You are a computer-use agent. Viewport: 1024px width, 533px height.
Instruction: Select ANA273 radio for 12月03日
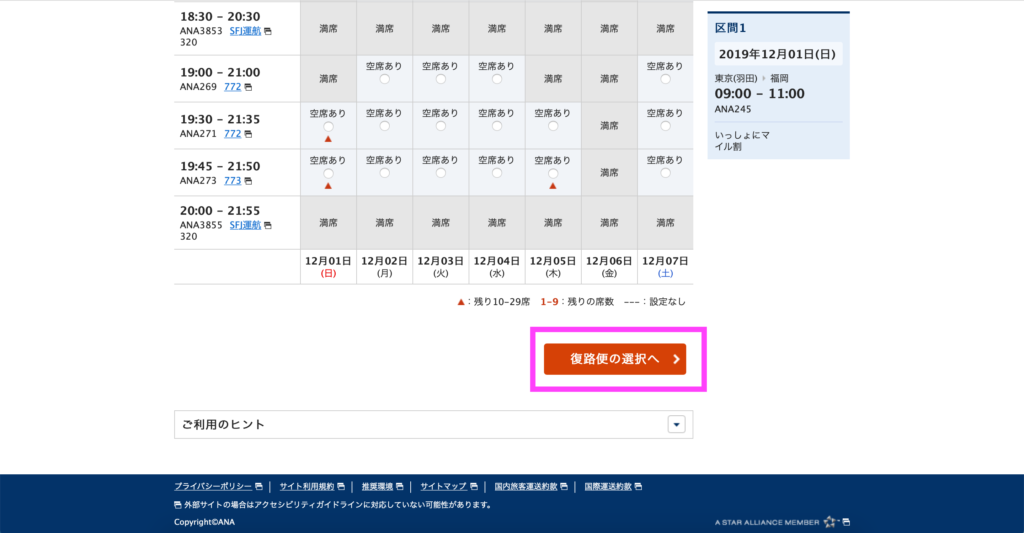tap(441, 173)
